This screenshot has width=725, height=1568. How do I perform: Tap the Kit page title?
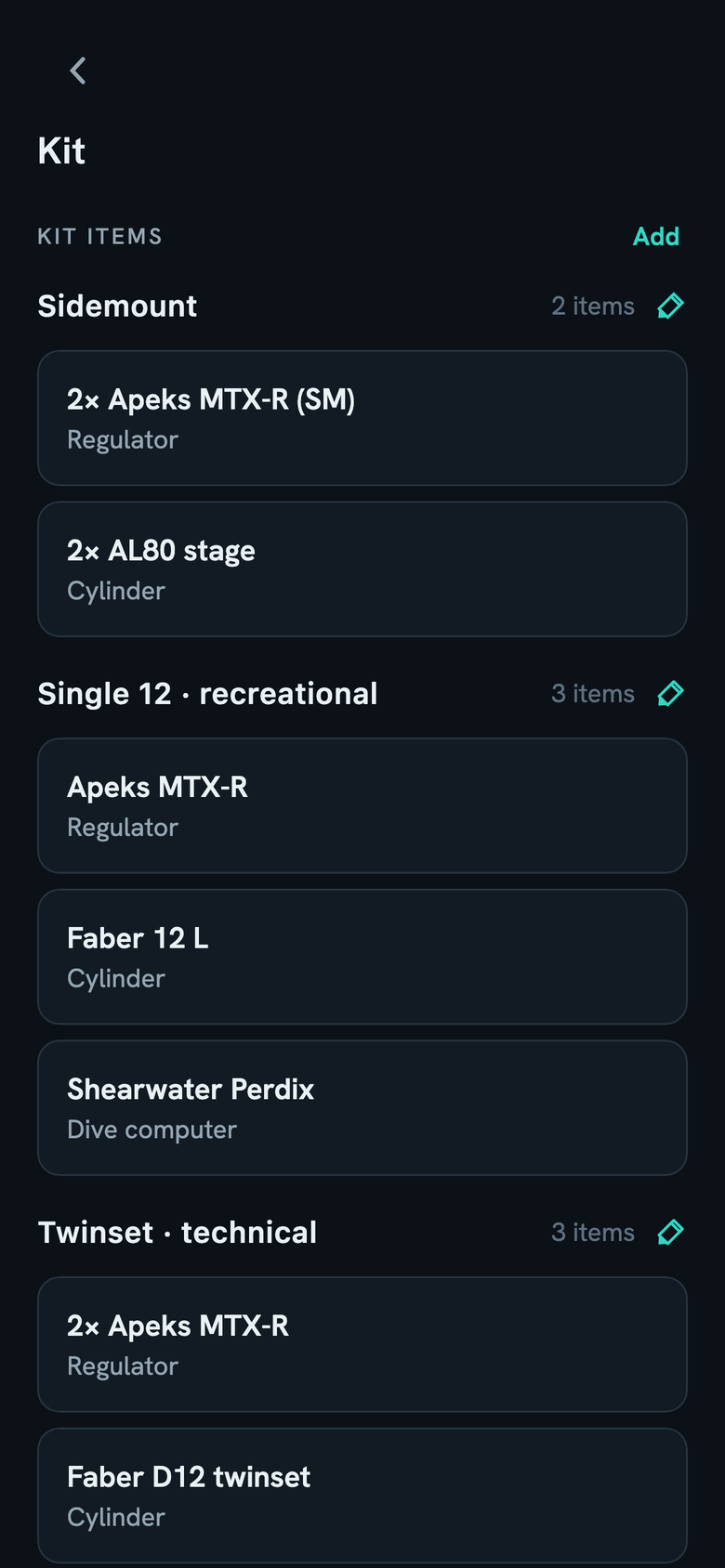(61, 150)
